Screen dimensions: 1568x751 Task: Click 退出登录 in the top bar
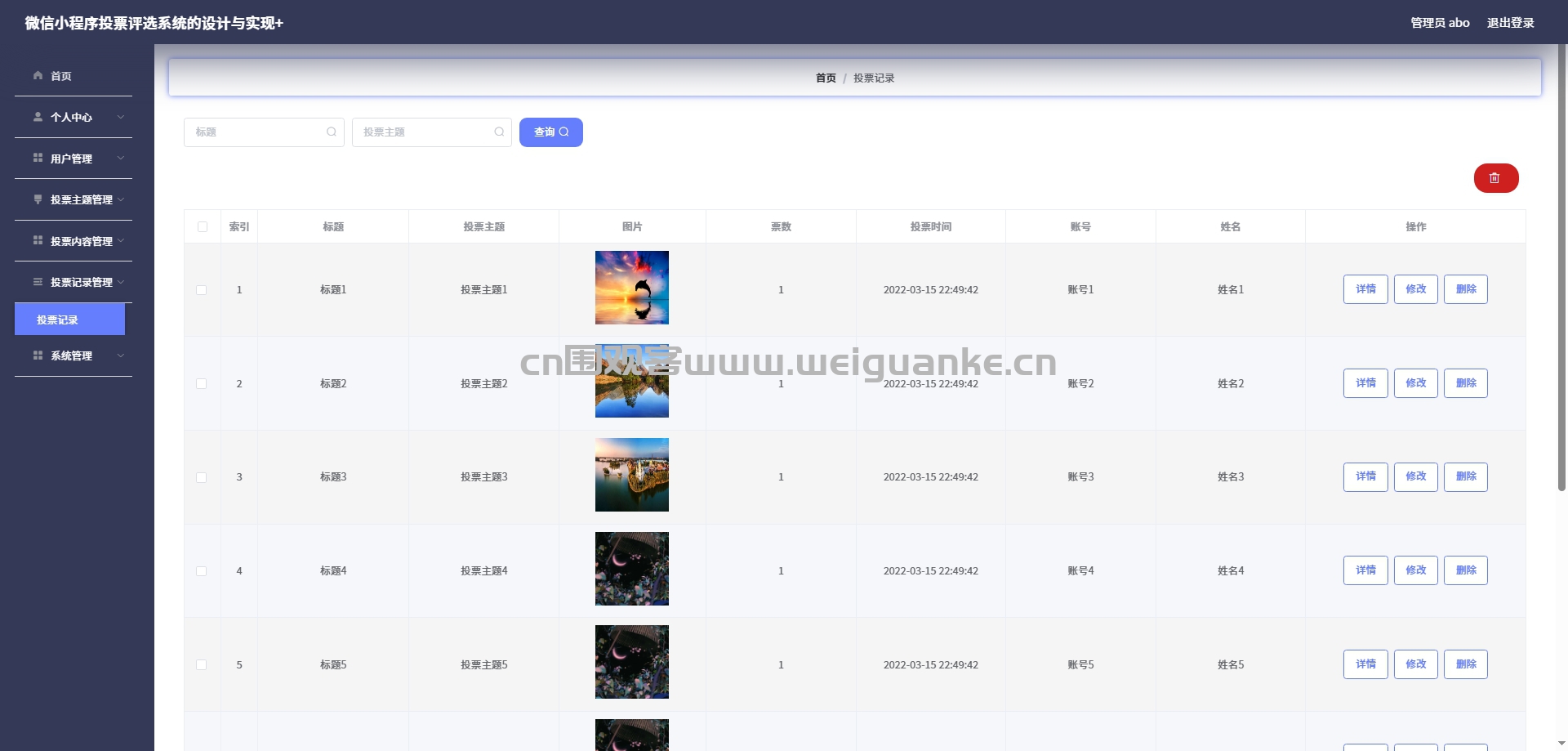tap(1510, 23)
